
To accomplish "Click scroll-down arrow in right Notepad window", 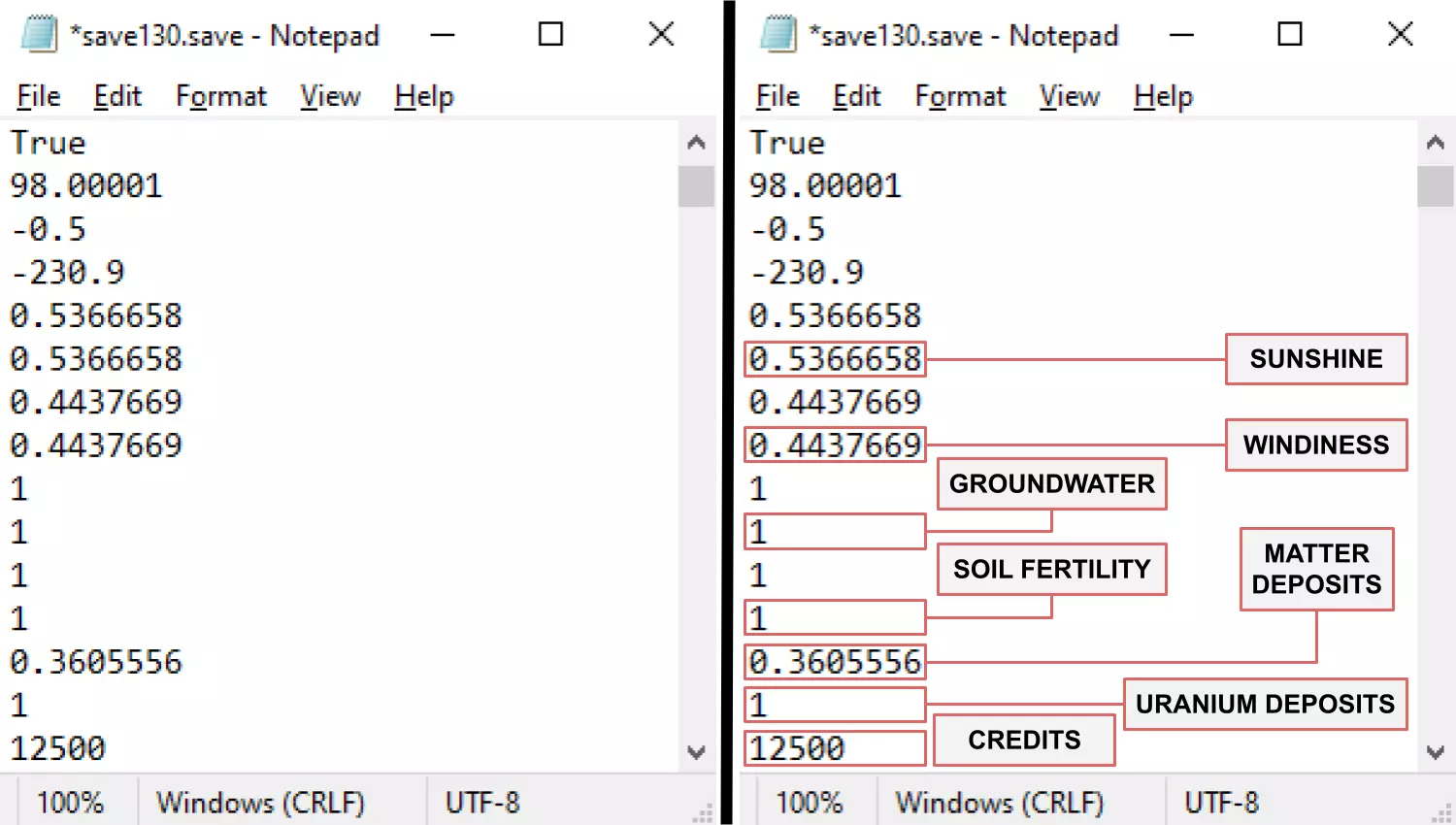I will 1436,752.
